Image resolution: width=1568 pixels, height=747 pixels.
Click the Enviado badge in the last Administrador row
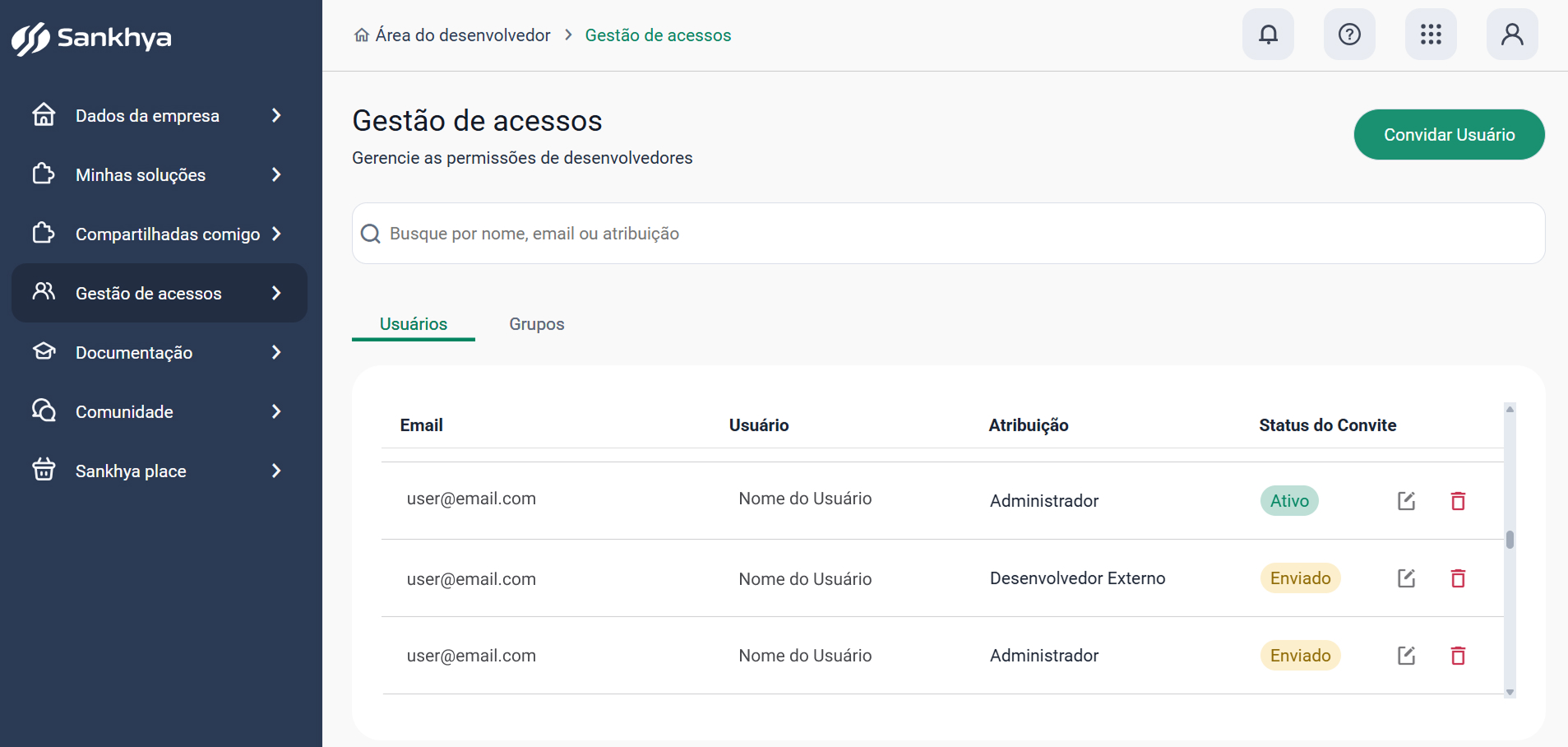click(x=1301, y=656)
